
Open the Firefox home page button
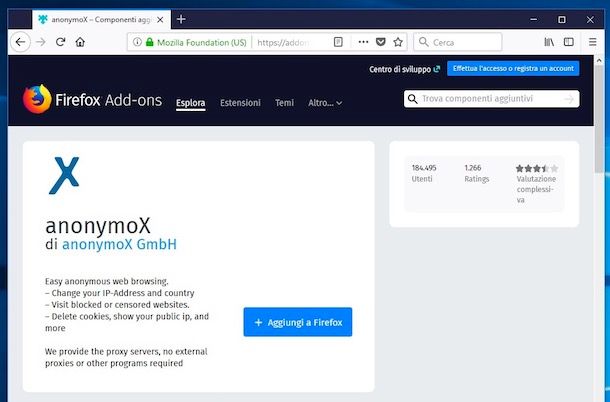[x=80, y=42]
